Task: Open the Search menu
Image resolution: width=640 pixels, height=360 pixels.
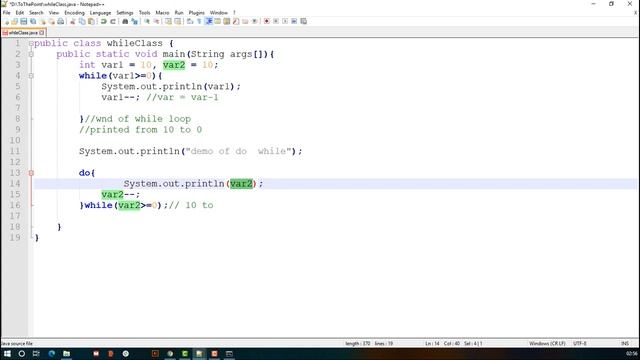Action: [36, 13]
